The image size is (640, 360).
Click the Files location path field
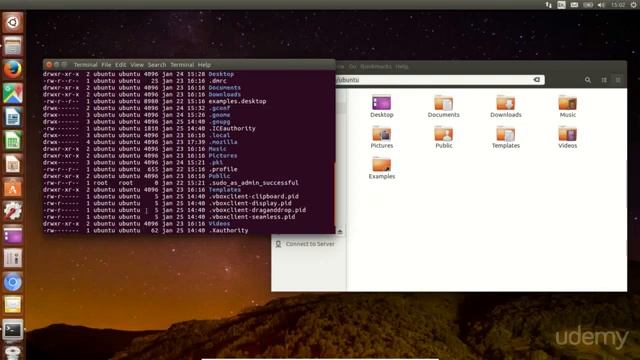439,80
